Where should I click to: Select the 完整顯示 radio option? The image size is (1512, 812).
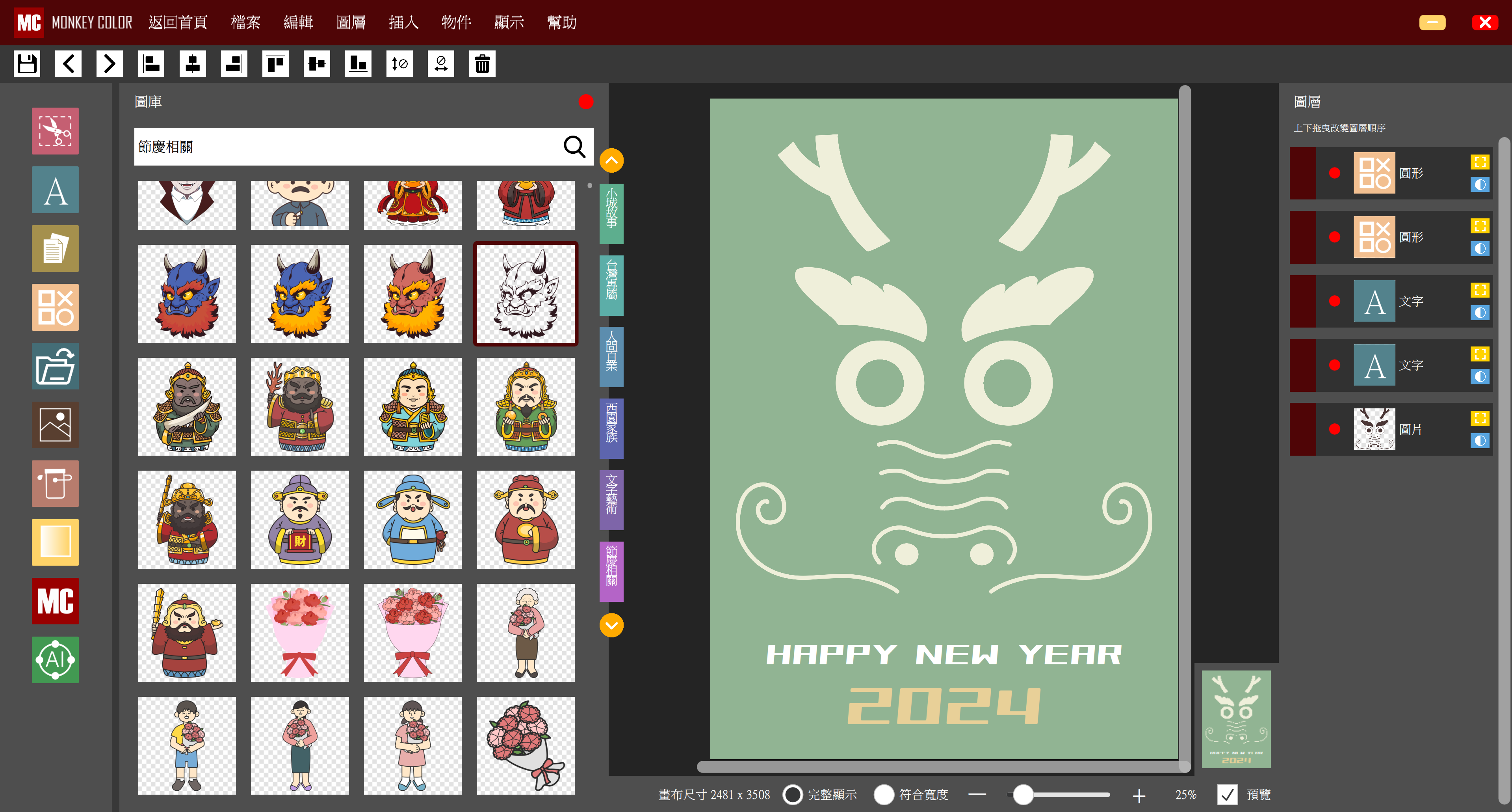[792, 795]
